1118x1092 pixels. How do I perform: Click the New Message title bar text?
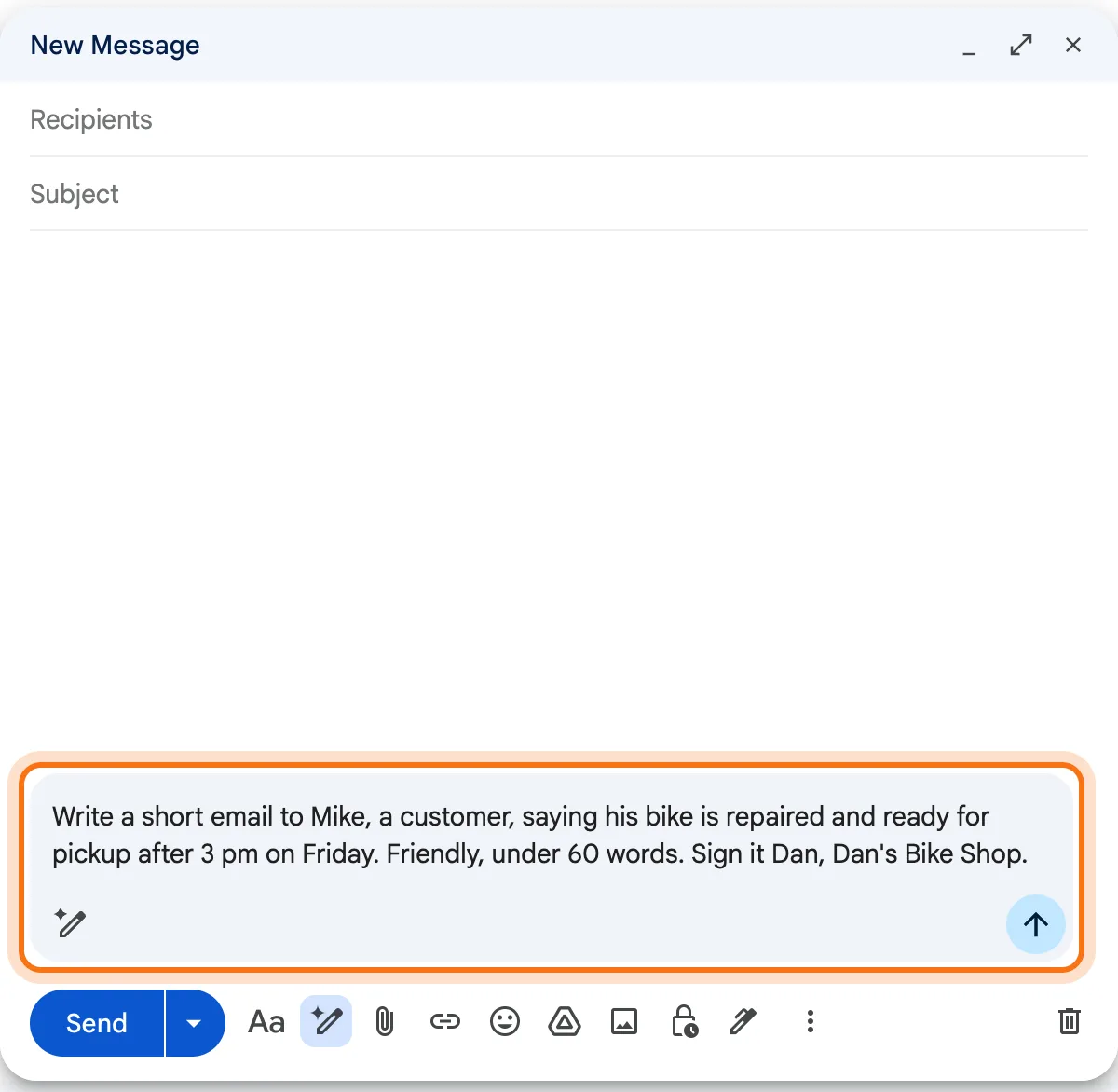coord(116,46)
